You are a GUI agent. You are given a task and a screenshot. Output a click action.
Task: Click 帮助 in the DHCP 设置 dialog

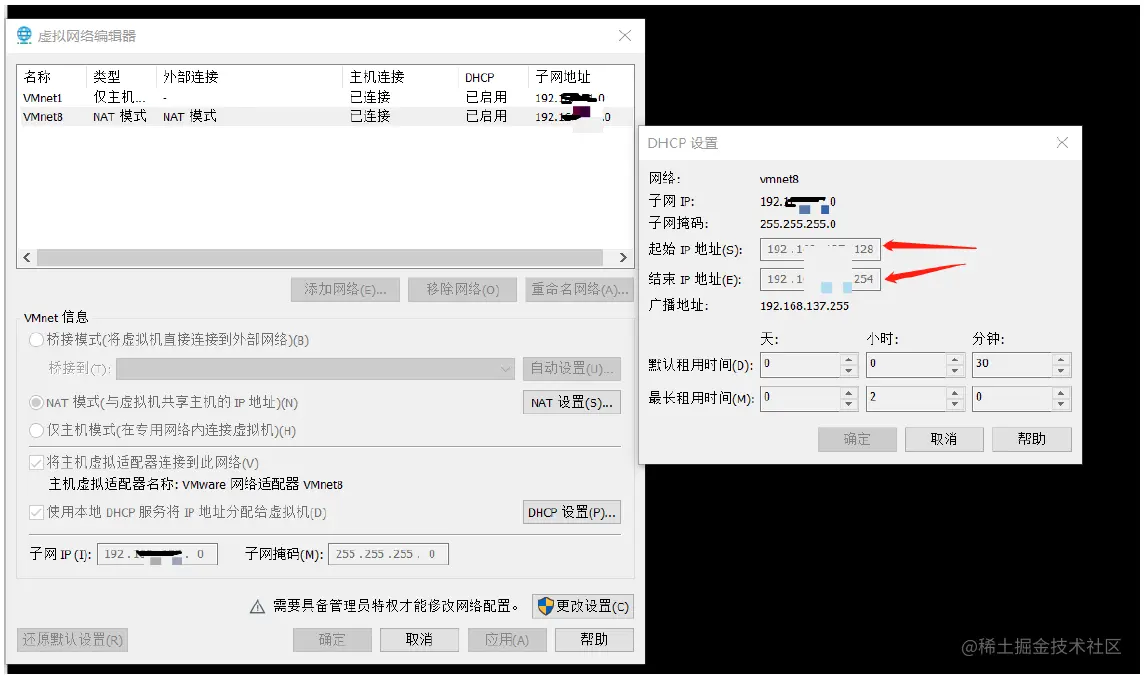pyautogui.click(x=1032, y=440)
